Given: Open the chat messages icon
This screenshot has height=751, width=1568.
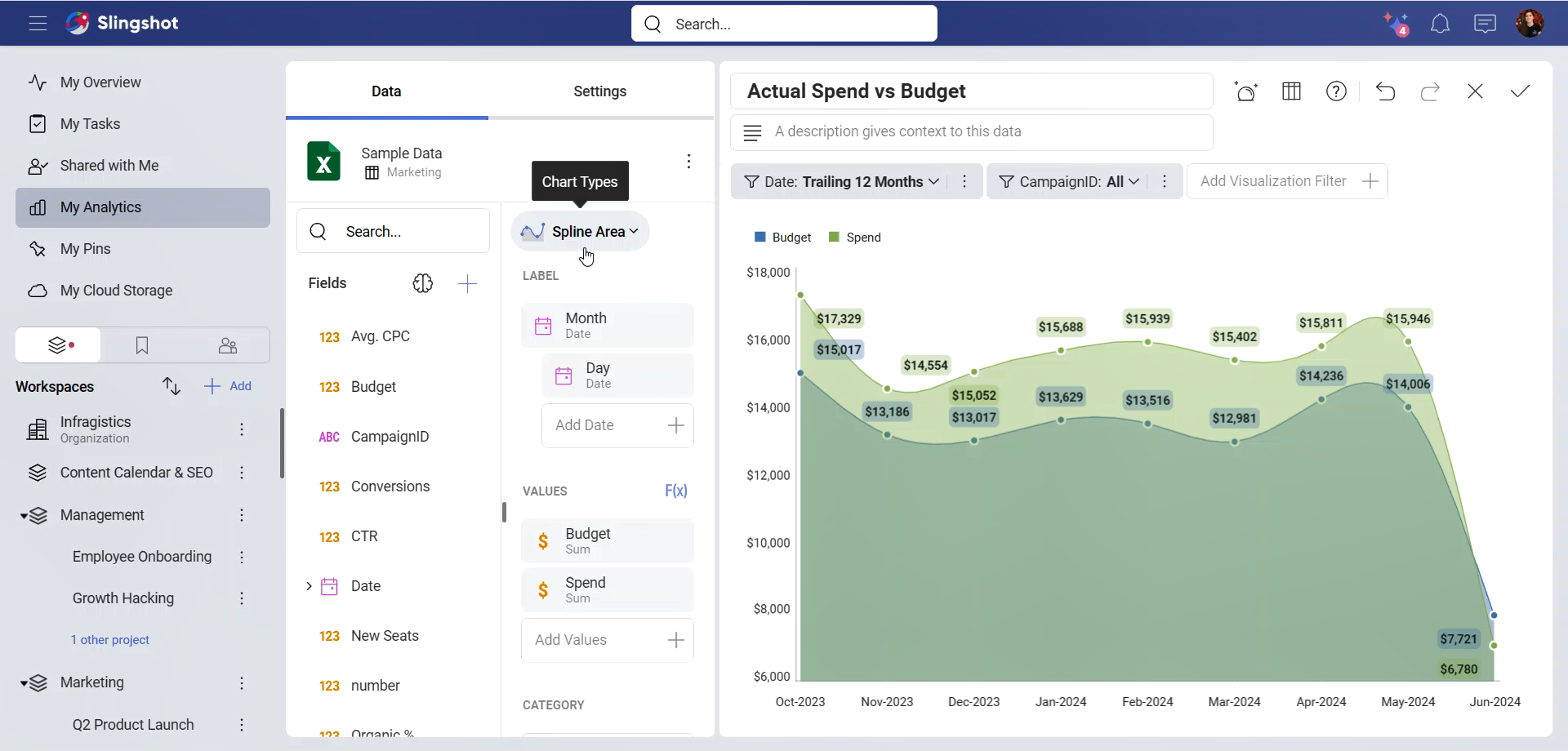Looking at the screenshot, I should click(1485, 24).
